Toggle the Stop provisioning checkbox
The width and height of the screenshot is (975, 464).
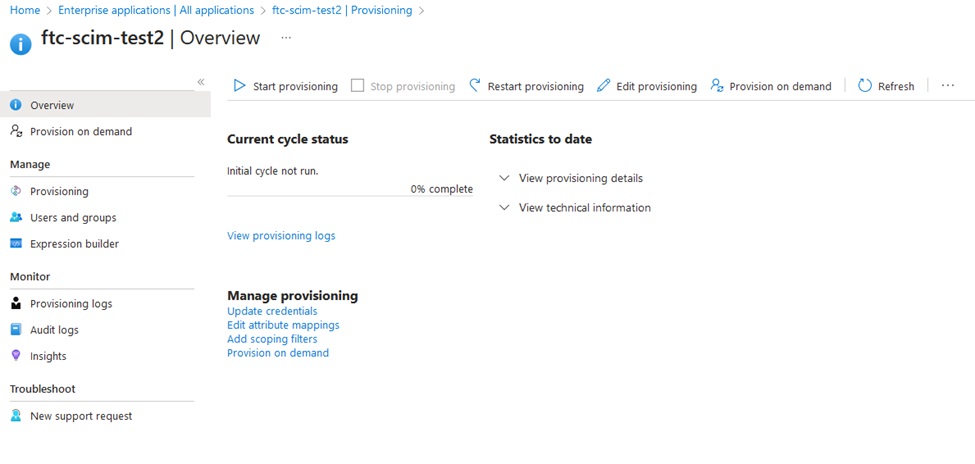357,86
